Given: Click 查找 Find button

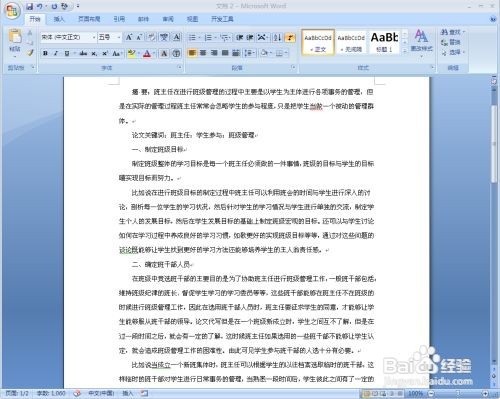Looking at the screenshot, I should pos(452,32).
